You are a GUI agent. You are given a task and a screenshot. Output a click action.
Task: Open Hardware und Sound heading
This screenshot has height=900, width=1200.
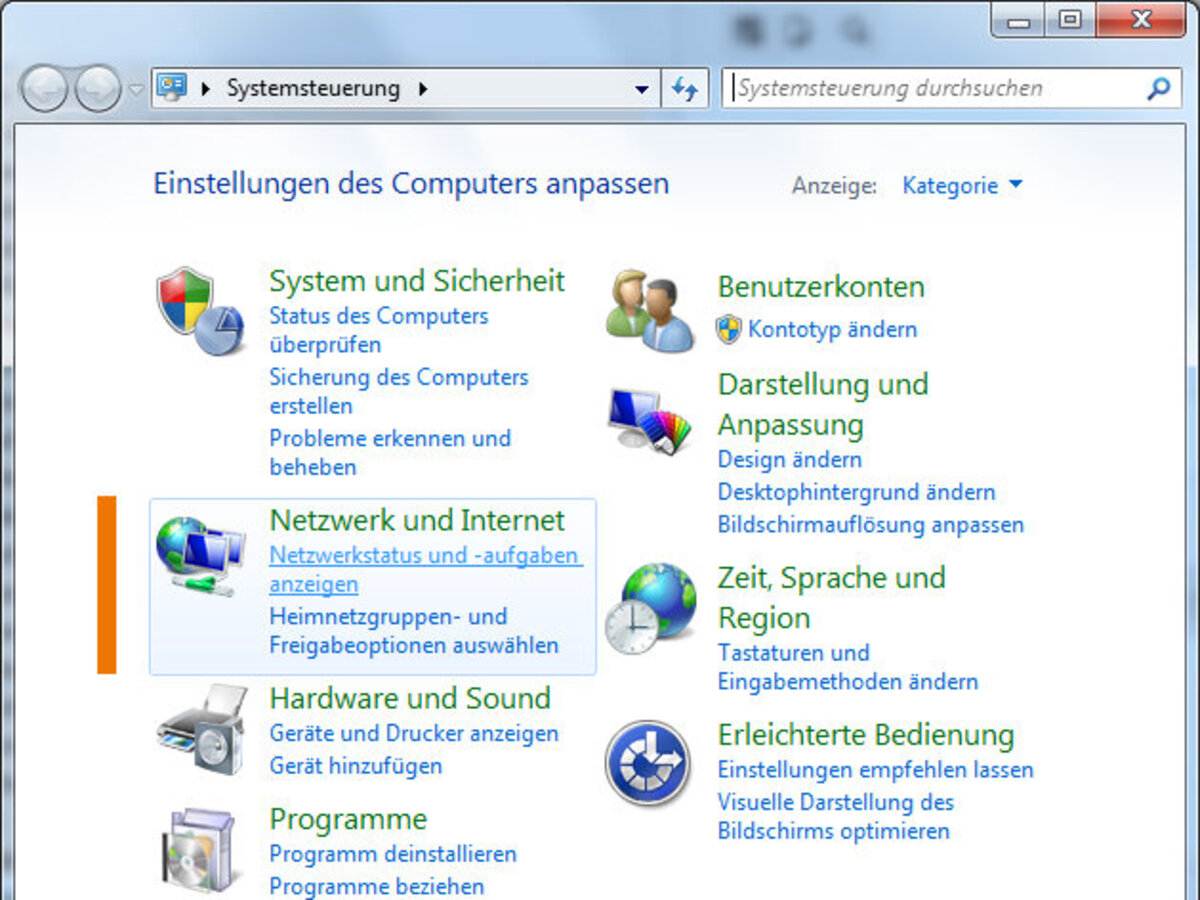(410, 698)
